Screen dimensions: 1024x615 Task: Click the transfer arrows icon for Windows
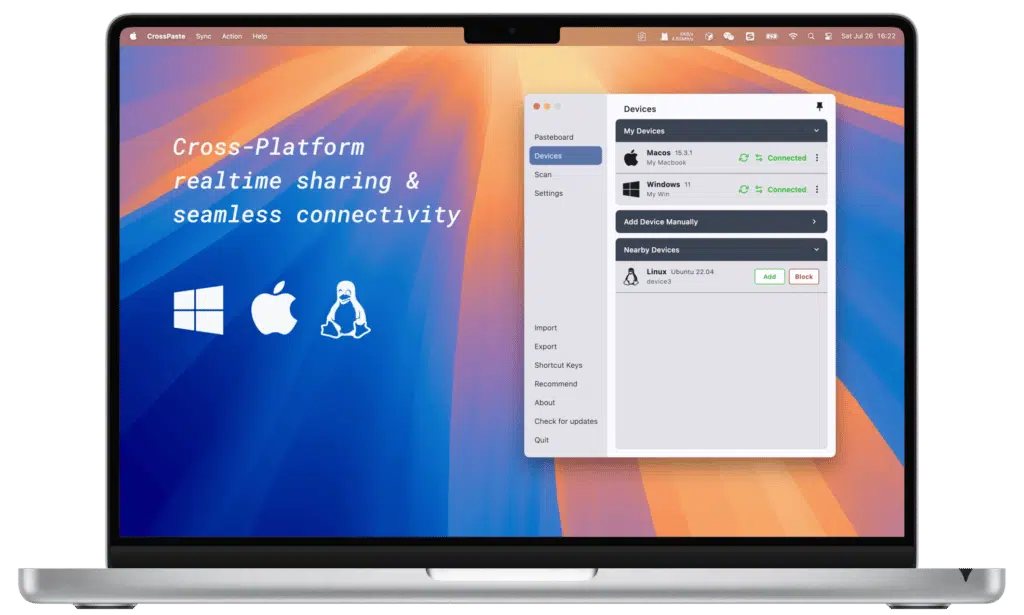[759, 189]
